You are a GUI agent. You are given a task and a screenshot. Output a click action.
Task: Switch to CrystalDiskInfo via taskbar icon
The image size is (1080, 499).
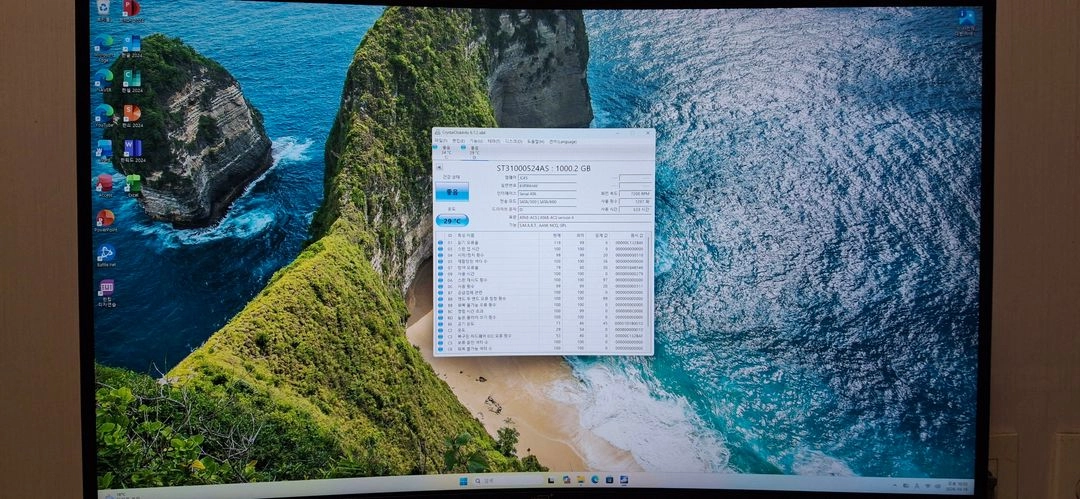(624, 480)
